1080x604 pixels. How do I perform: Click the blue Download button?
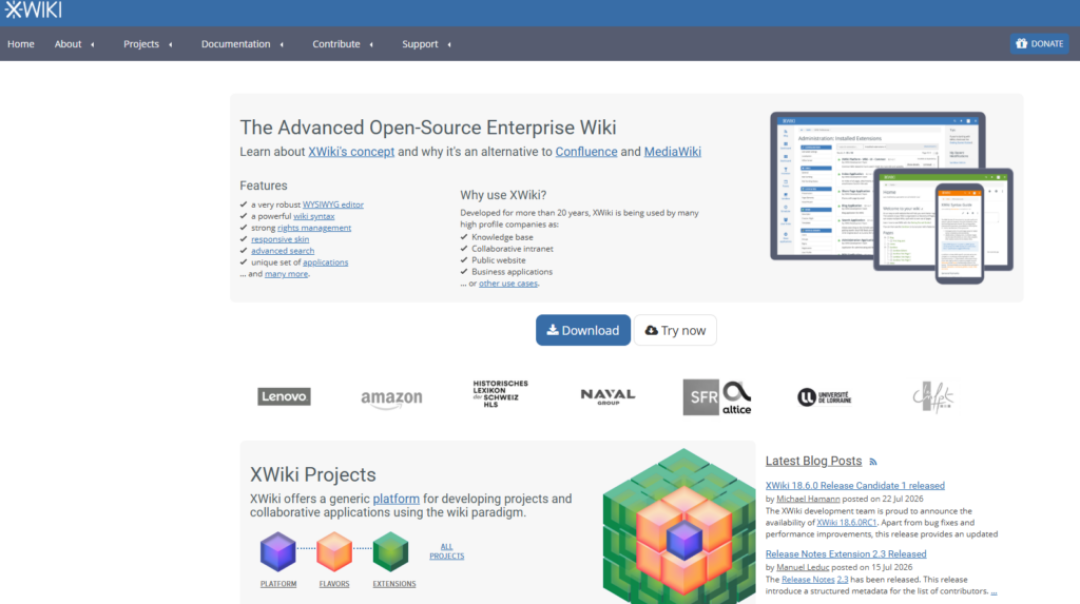click(x=583, y=331)
